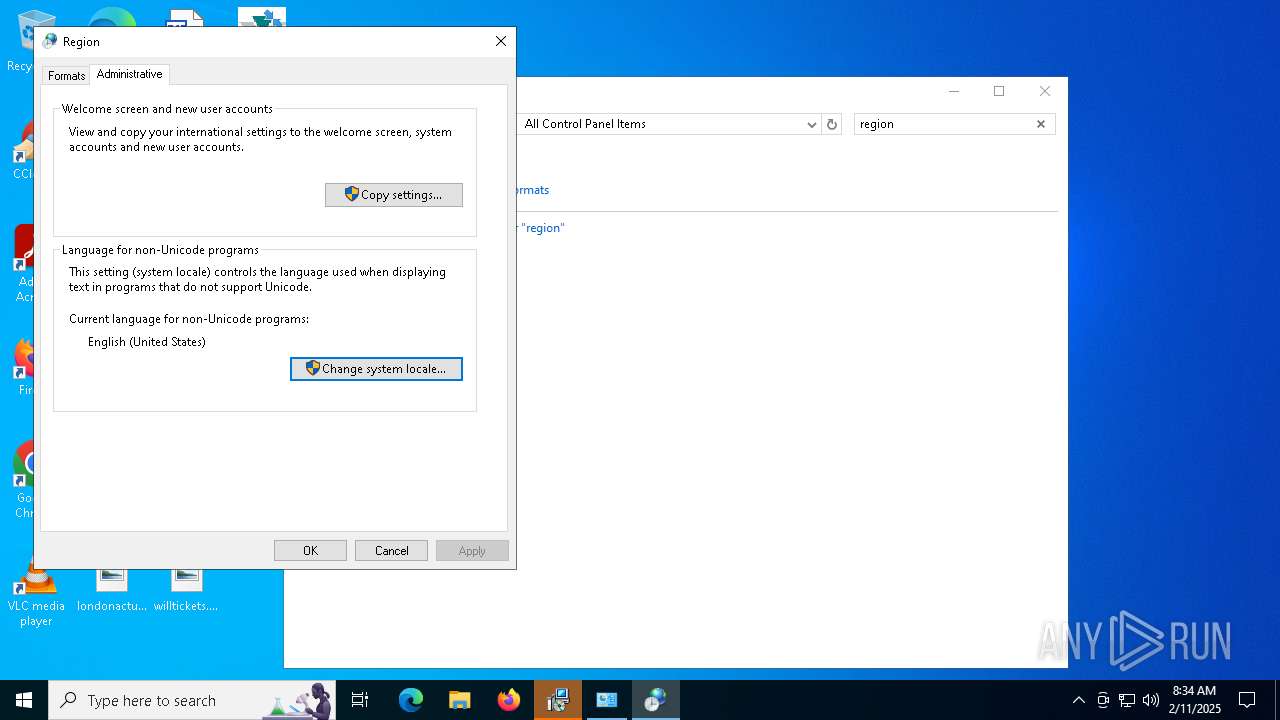Screen dimensions: 1280x720
Task: Select the Recycle Bin desktop icon
Action: [20, 42]
